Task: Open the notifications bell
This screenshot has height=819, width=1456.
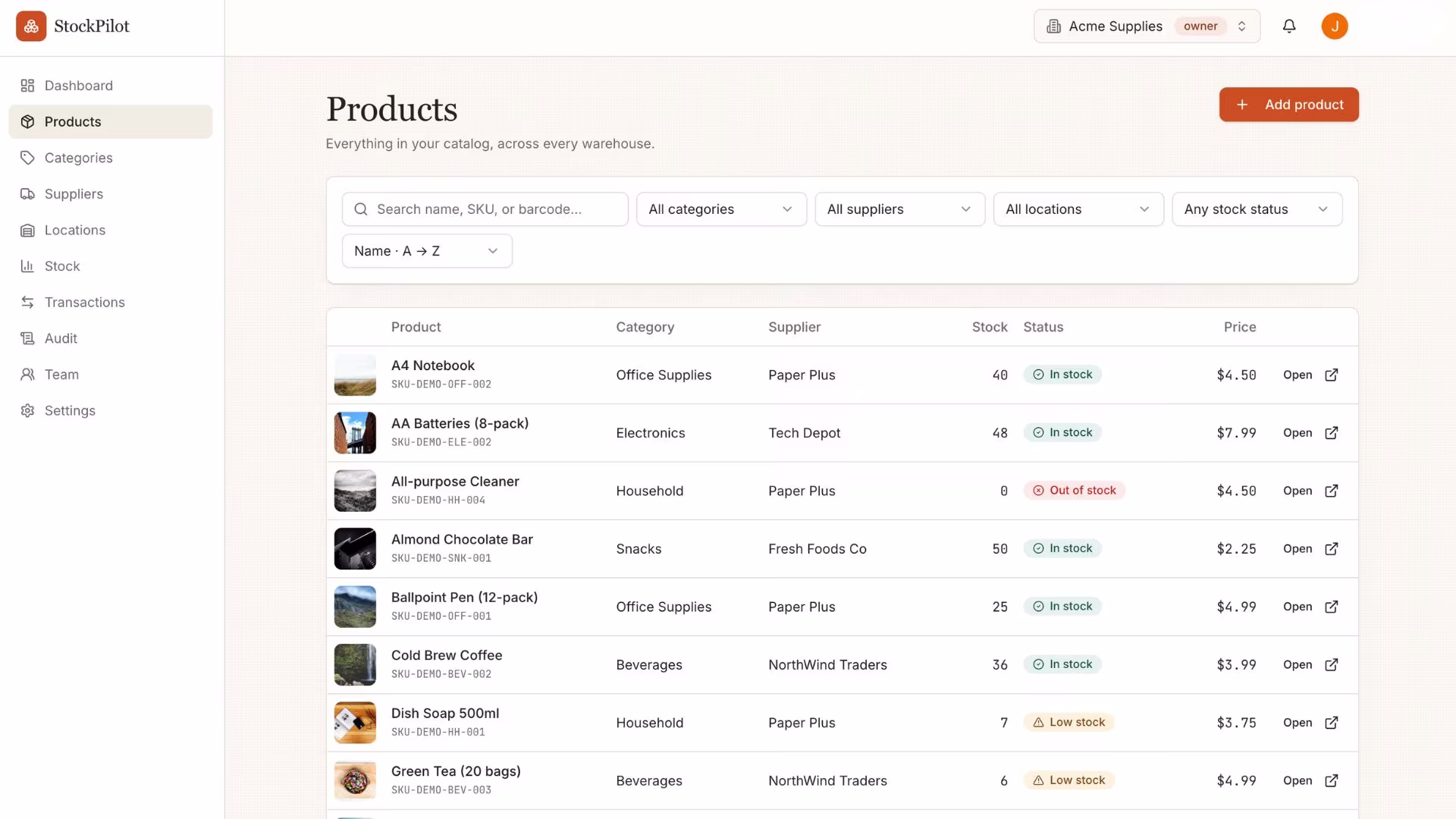Action: pyautogui.click(x=1289, y=27)
